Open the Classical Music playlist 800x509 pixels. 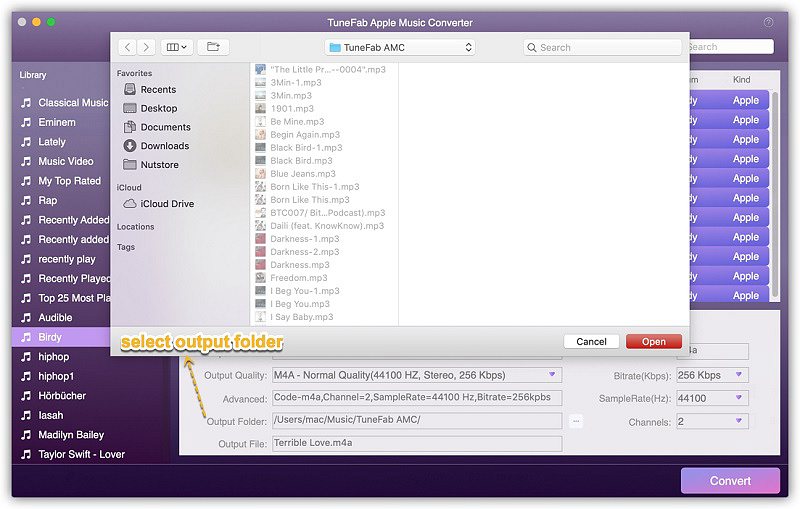click(72, 102)
